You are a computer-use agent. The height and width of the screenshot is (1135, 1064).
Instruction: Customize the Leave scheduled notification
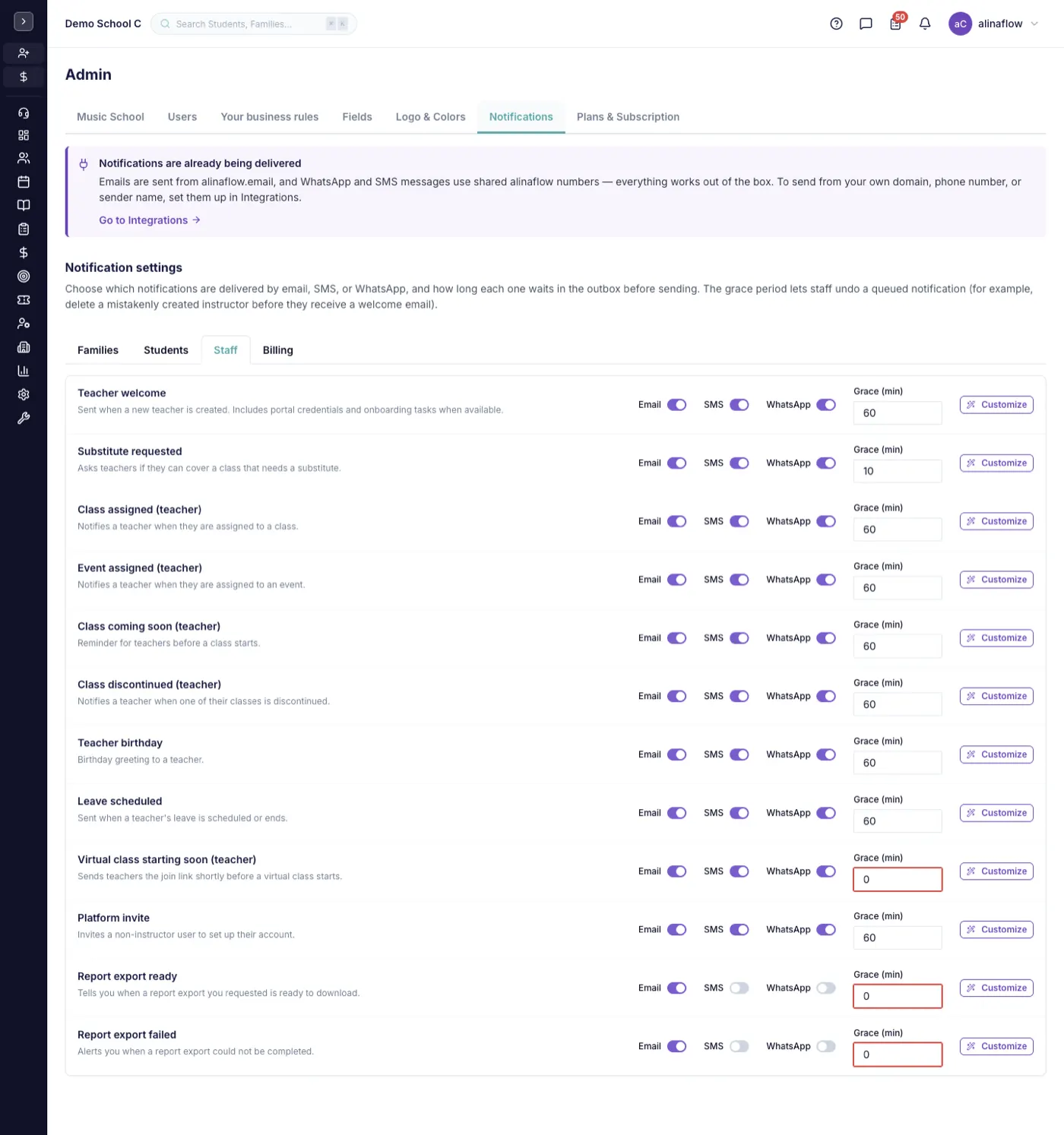(996, 813)
